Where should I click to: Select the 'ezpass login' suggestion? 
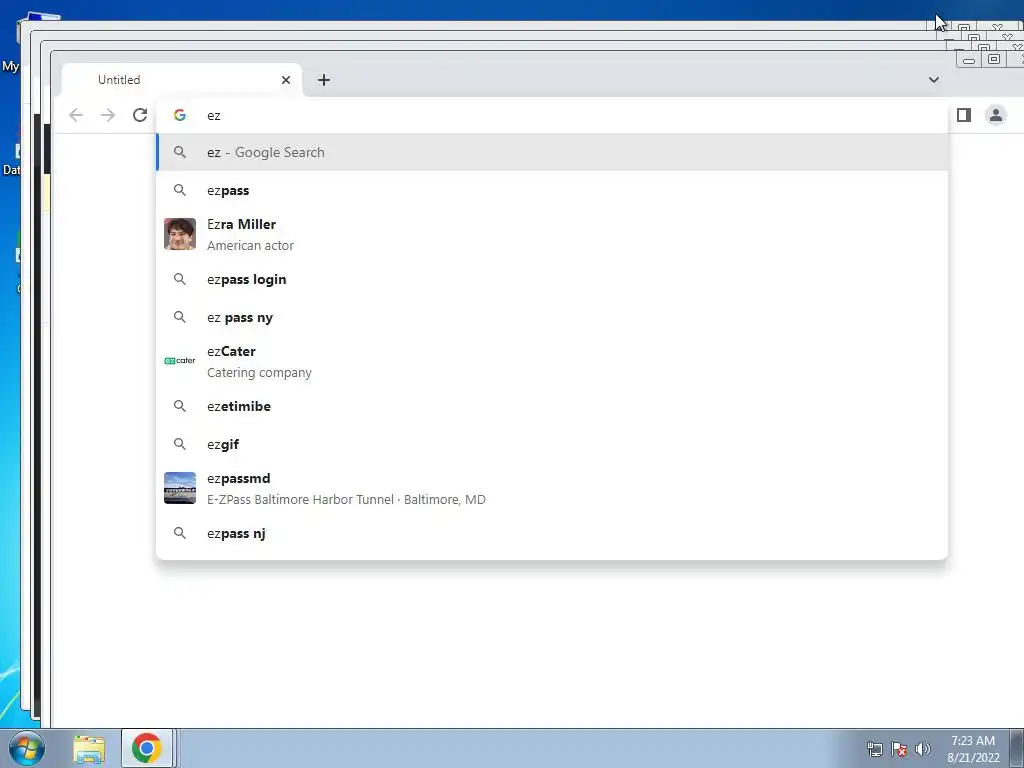552,280
